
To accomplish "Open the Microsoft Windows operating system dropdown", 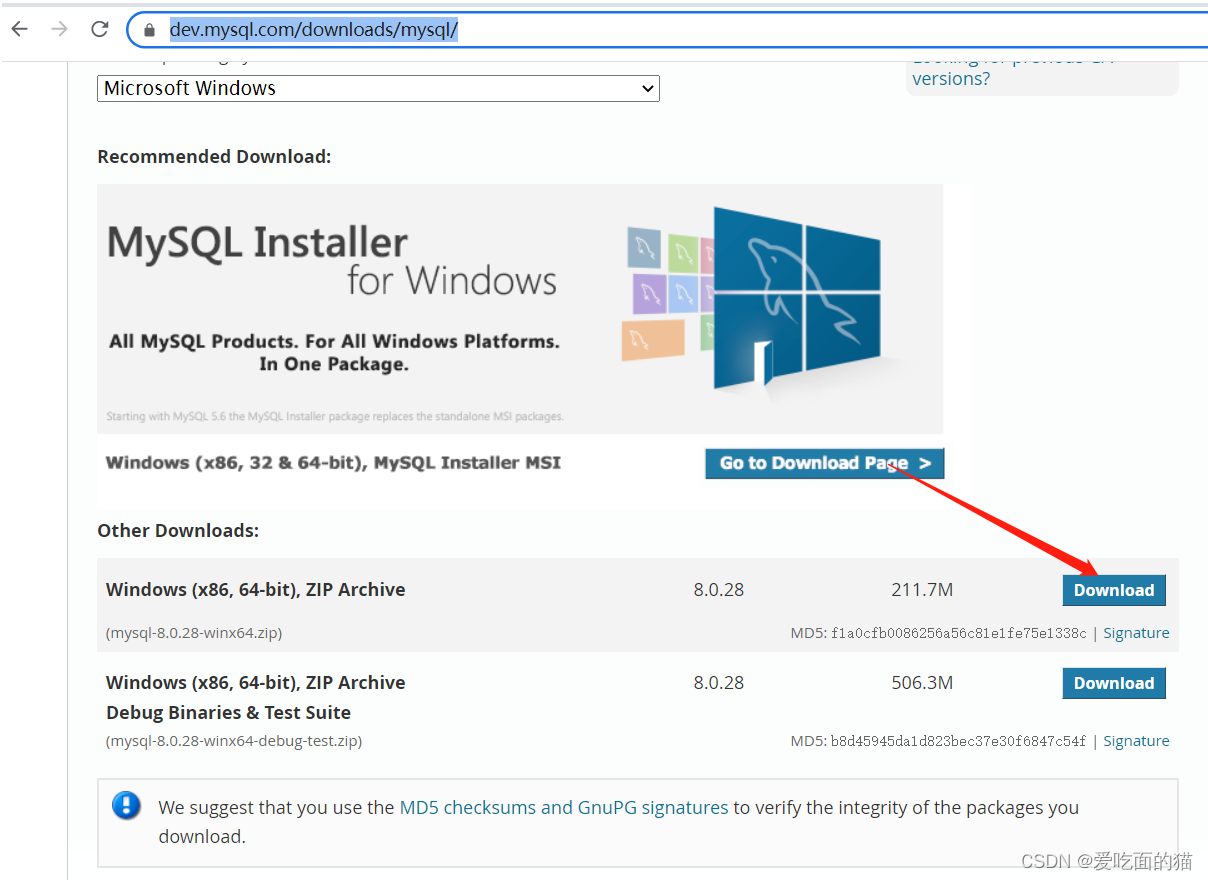I will (x=378, y=88).
